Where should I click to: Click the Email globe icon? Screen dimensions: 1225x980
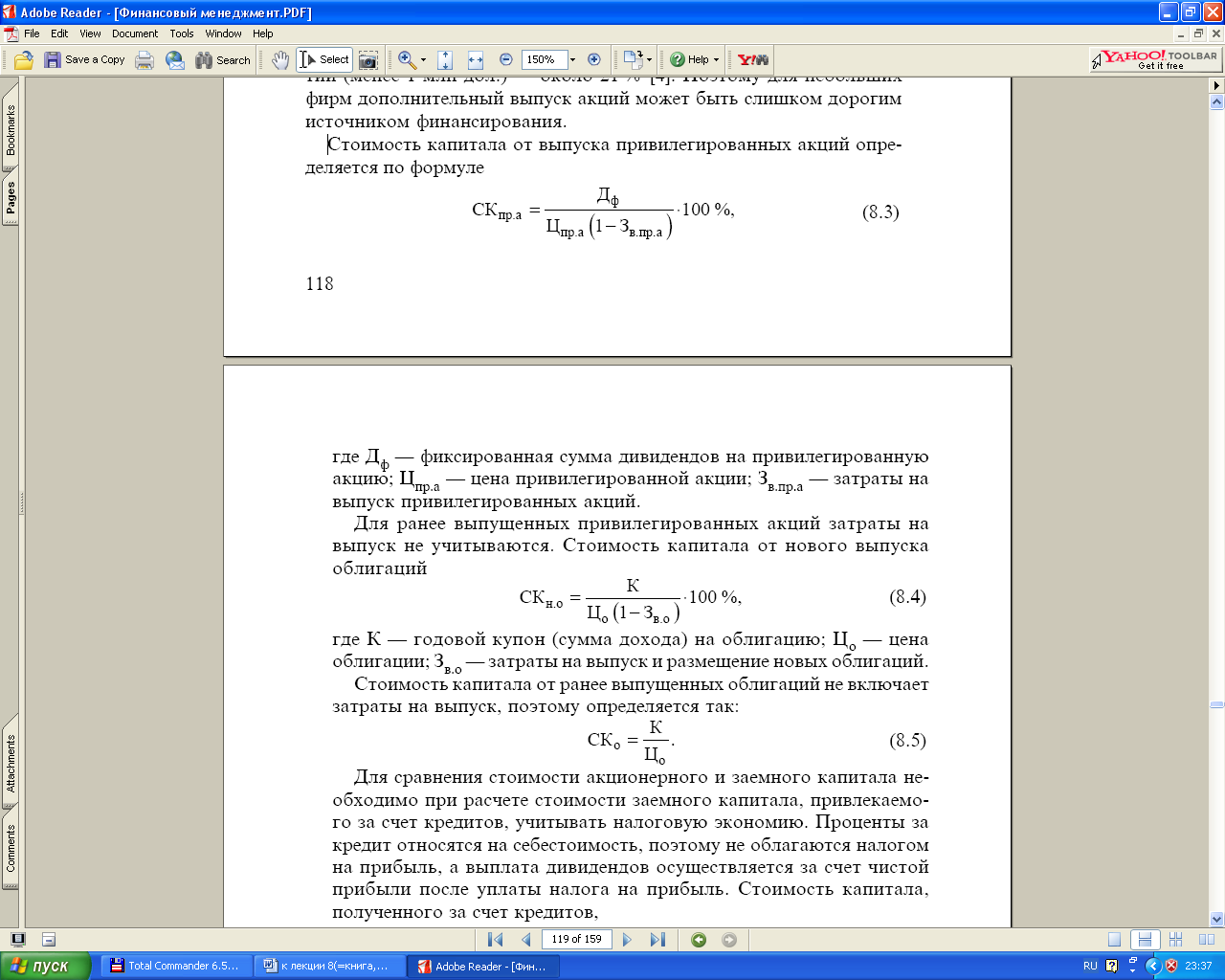(175, 59)
